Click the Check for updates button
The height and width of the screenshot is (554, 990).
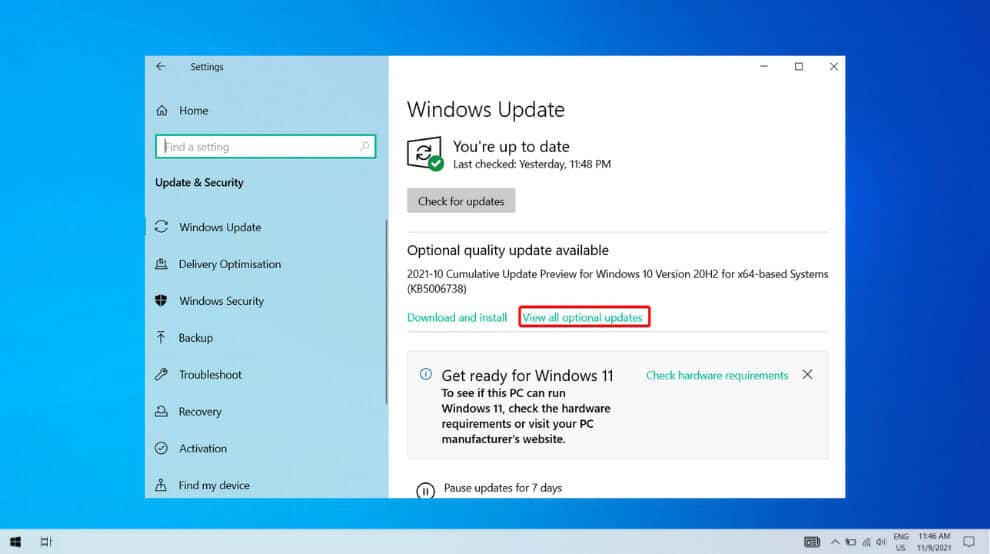pos(461,201)
